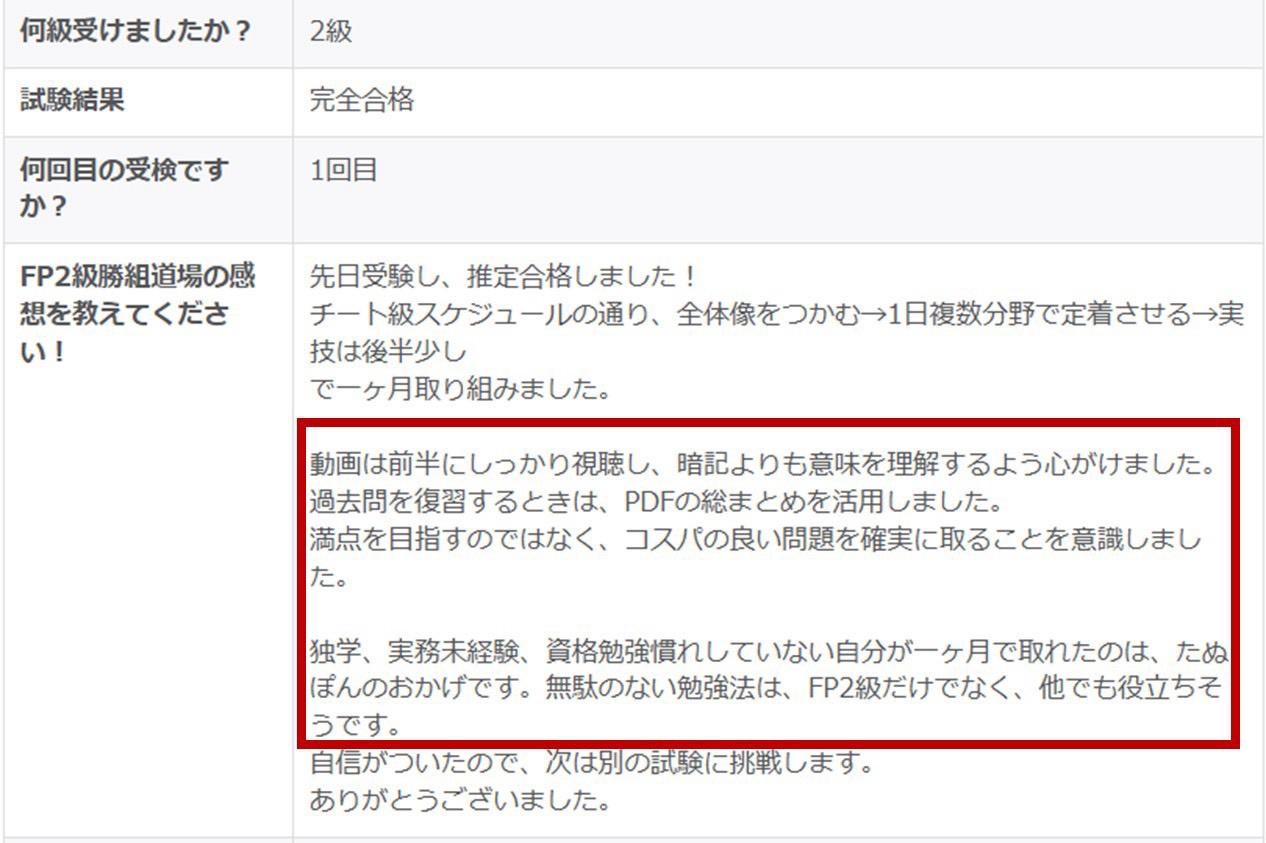Select the 完全合格 result text
The width and height of the screenshot is (1266, 843).
pos(361,100)
